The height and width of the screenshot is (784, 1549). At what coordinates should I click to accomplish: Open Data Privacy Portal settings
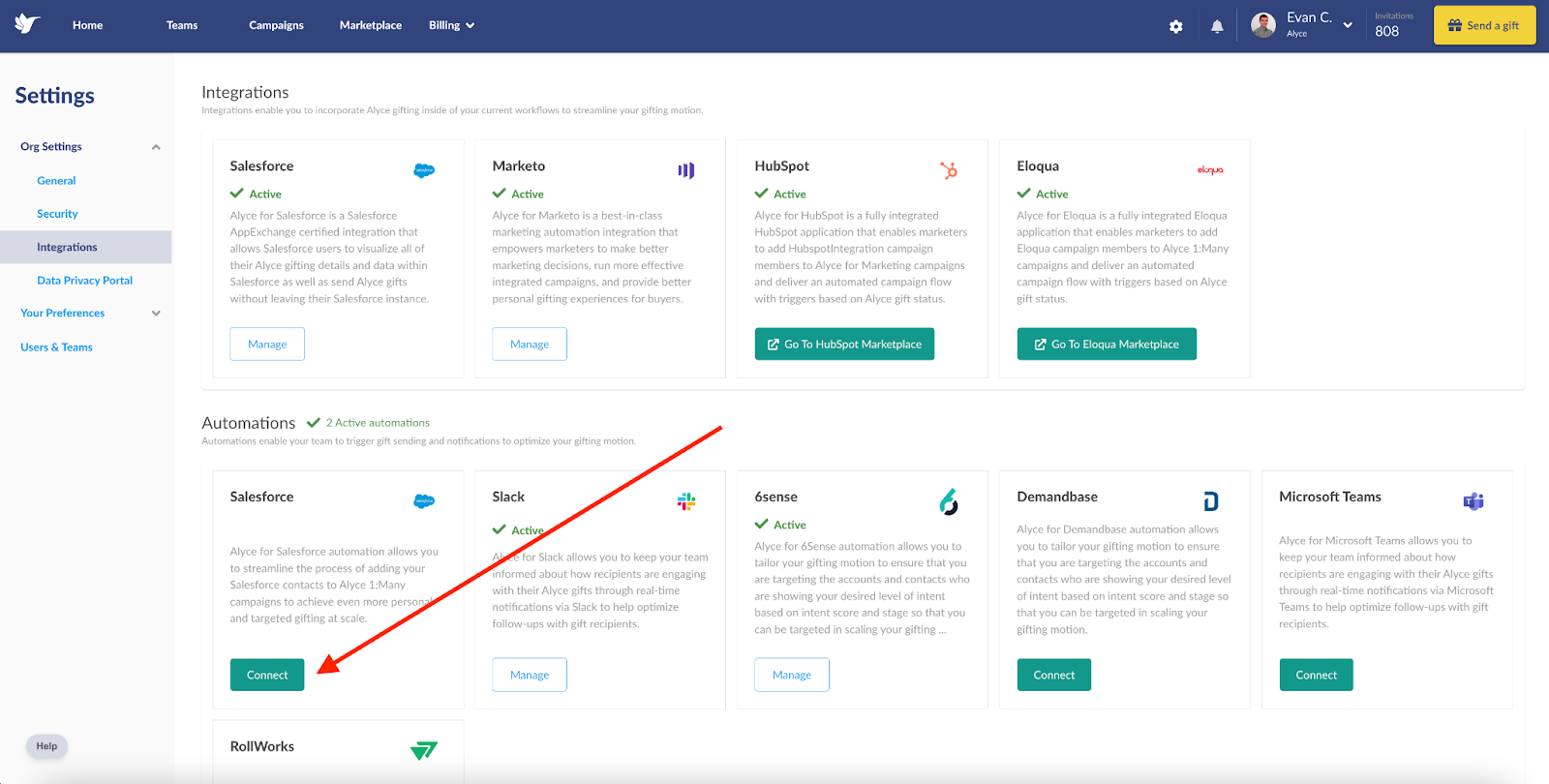[x=84, y=281]
